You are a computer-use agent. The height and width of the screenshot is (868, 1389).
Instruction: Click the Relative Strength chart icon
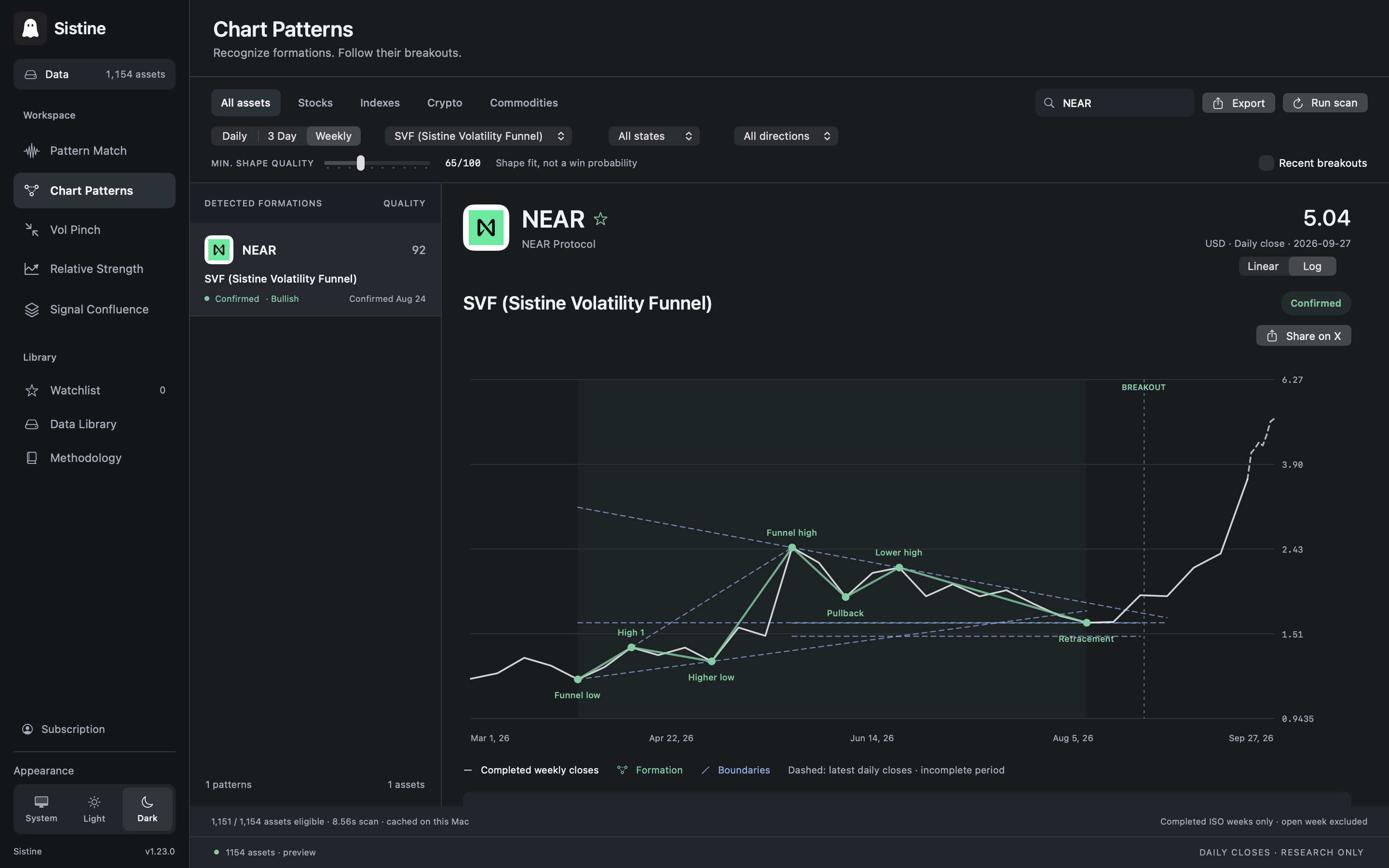(31, 269)
